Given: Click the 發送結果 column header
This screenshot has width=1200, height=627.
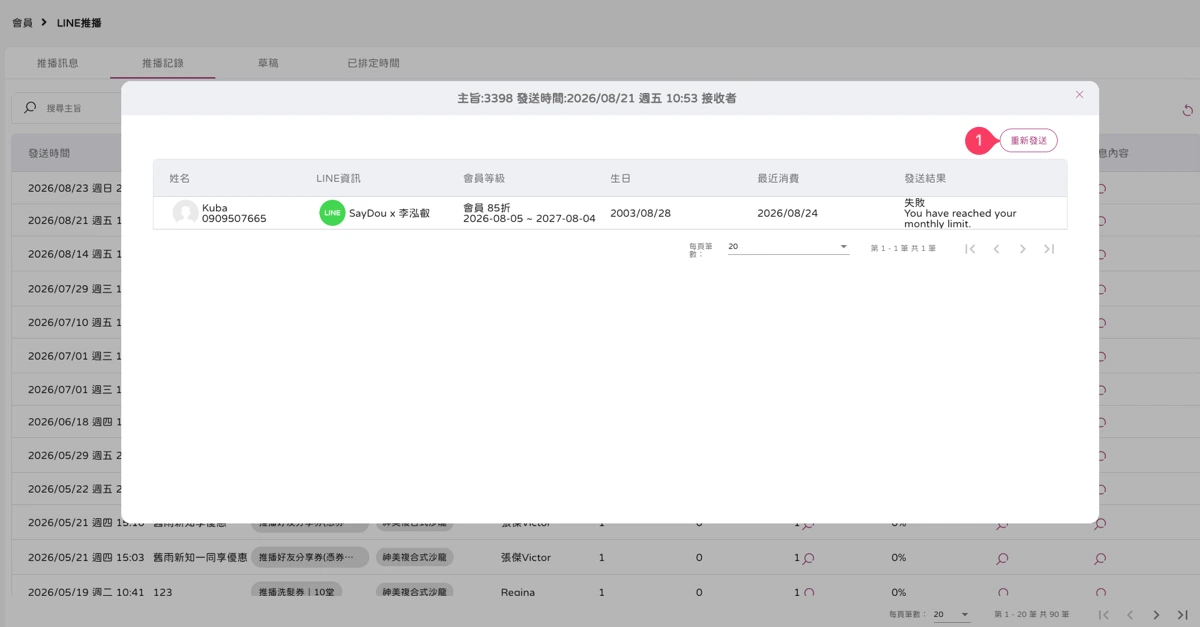Looking at the screenshot, I should pos(925,178).
